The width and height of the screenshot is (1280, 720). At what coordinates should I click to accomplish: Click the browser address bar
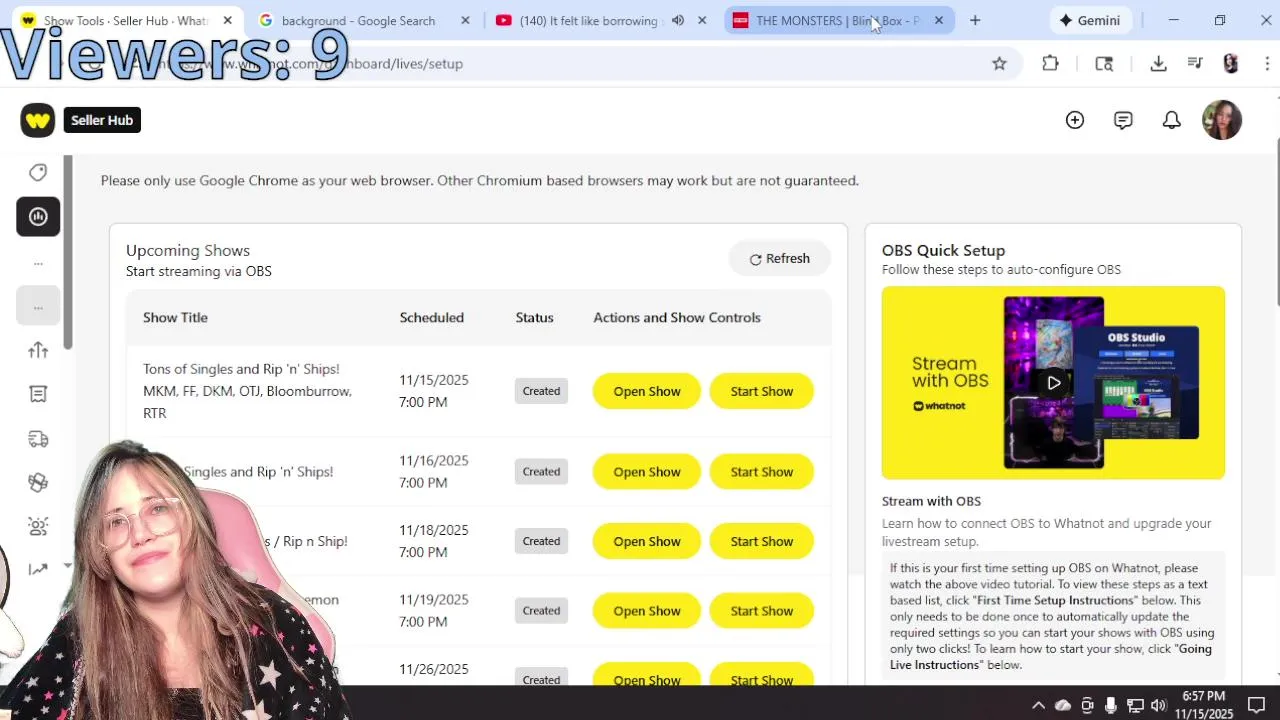[560, 63]
